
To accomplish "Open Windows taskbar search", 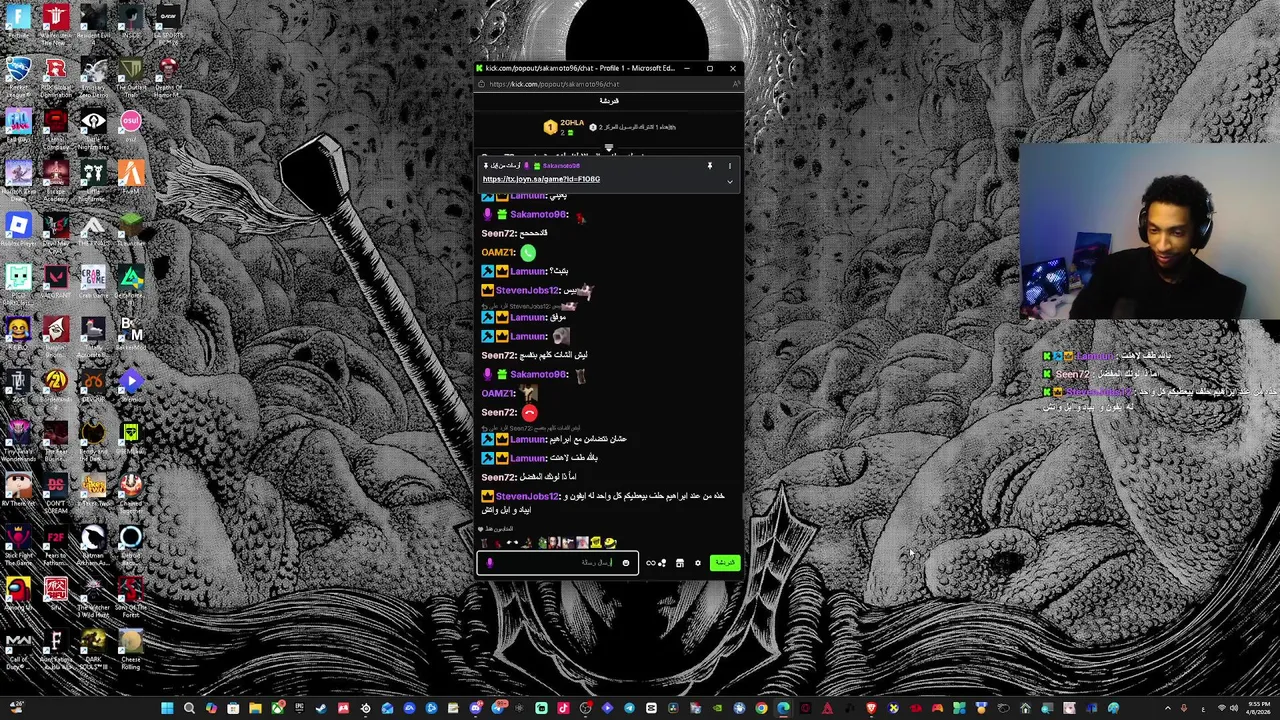I will (x=189, y=709).
